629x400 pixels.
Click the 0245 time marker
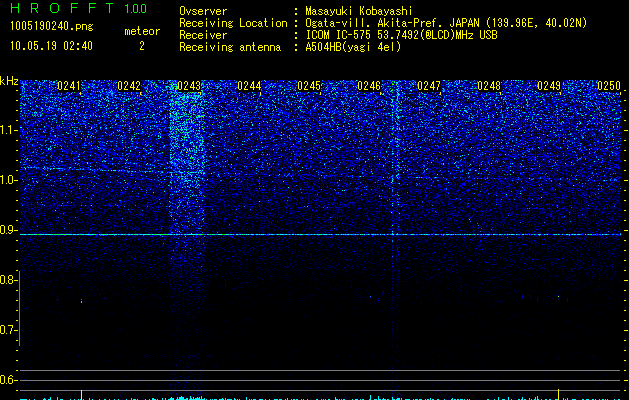tap(308, 86)
